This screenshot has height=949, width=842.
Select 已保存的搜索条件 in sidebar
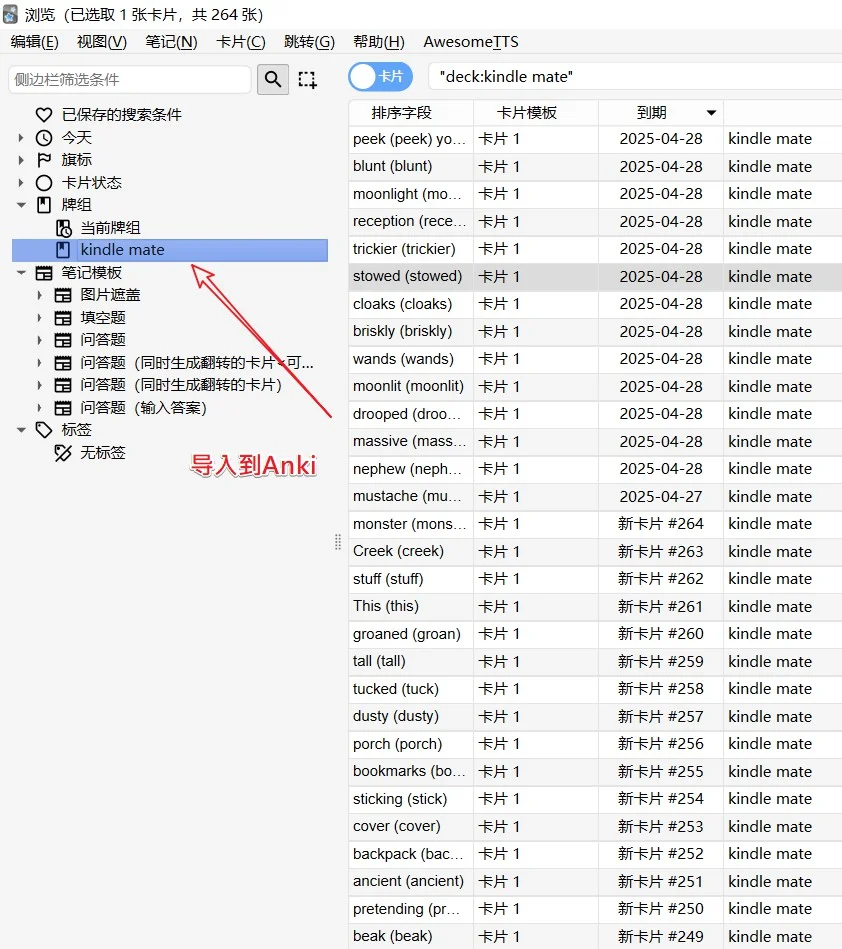pyautogui.click(x=122, y=115)
